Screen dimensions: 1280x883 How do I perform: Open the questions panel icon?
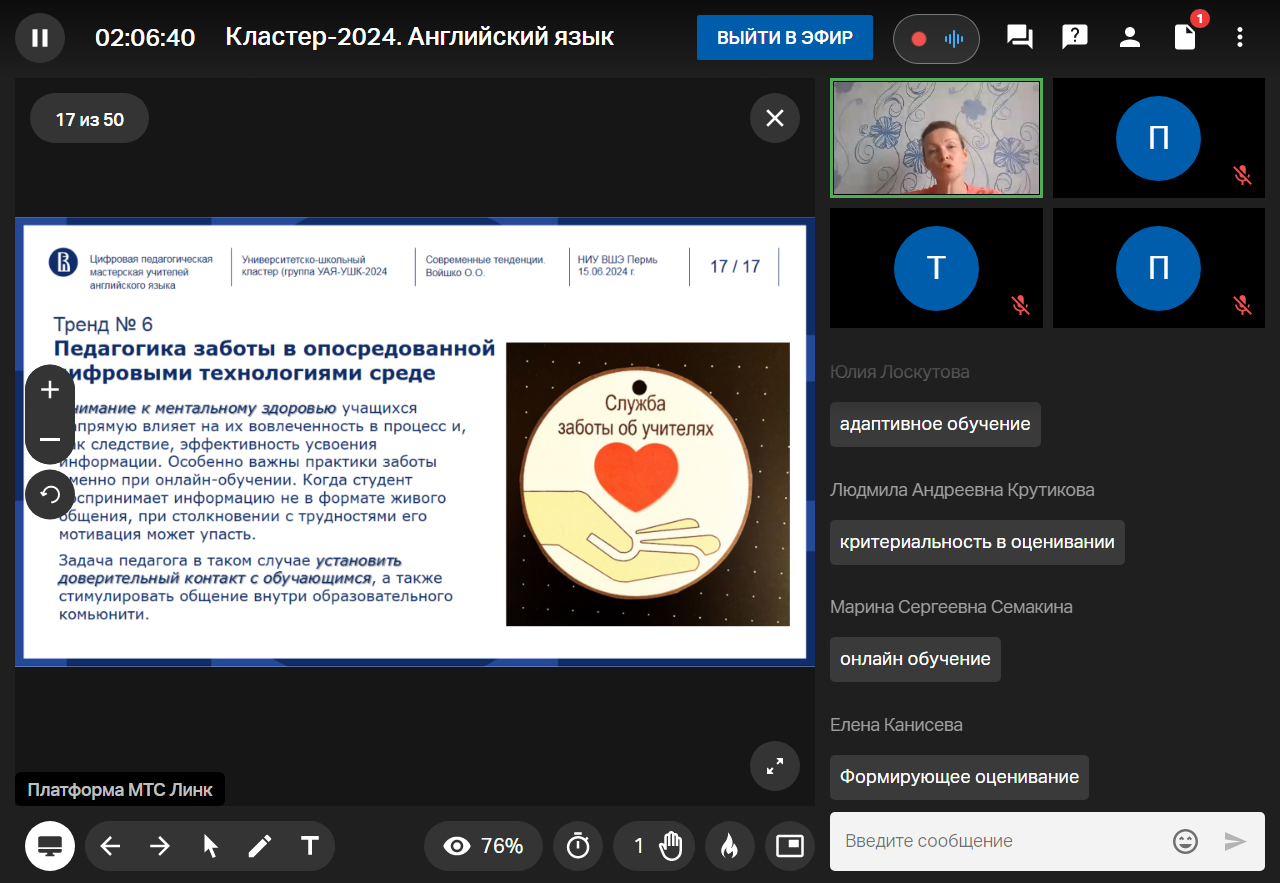tap(1074, 38)
